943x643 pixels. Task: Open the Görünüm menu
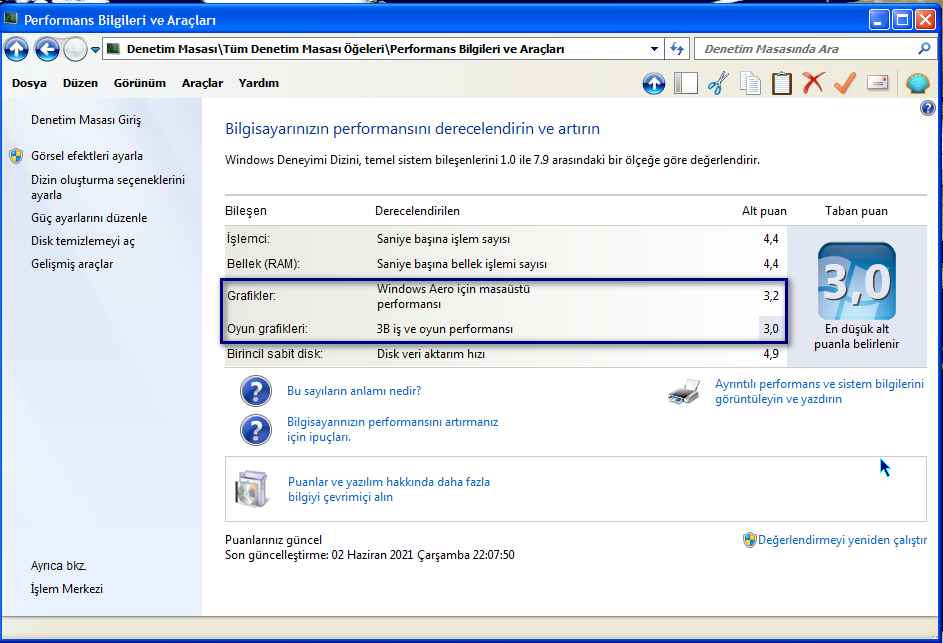pyautogui.click(x=140, y=83)
